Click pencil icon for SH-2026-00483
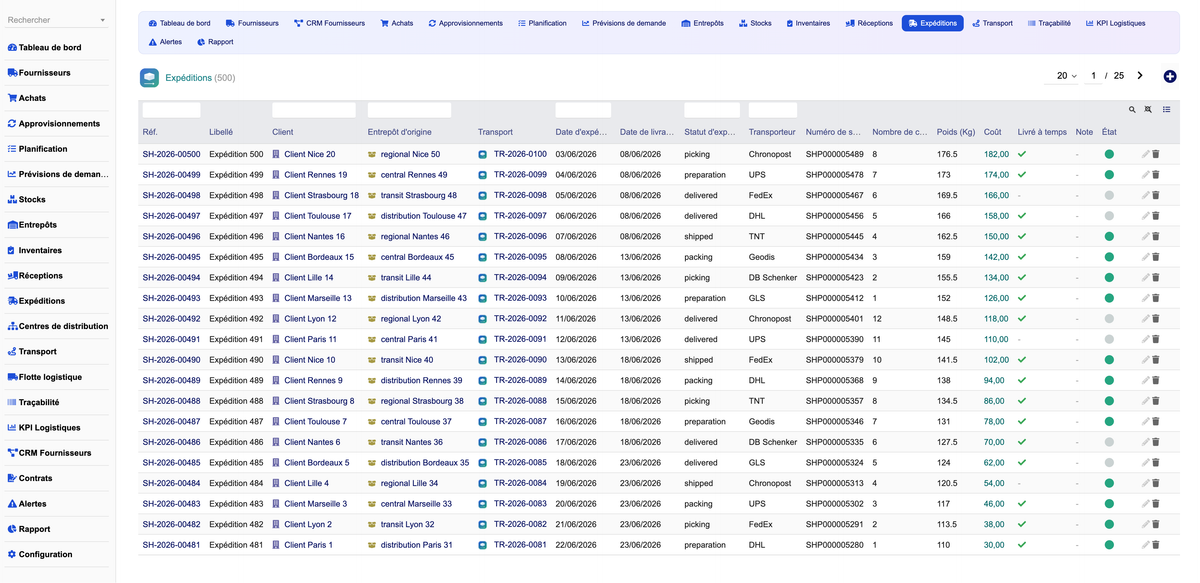1200x583 pixels. coord(1146,504)
